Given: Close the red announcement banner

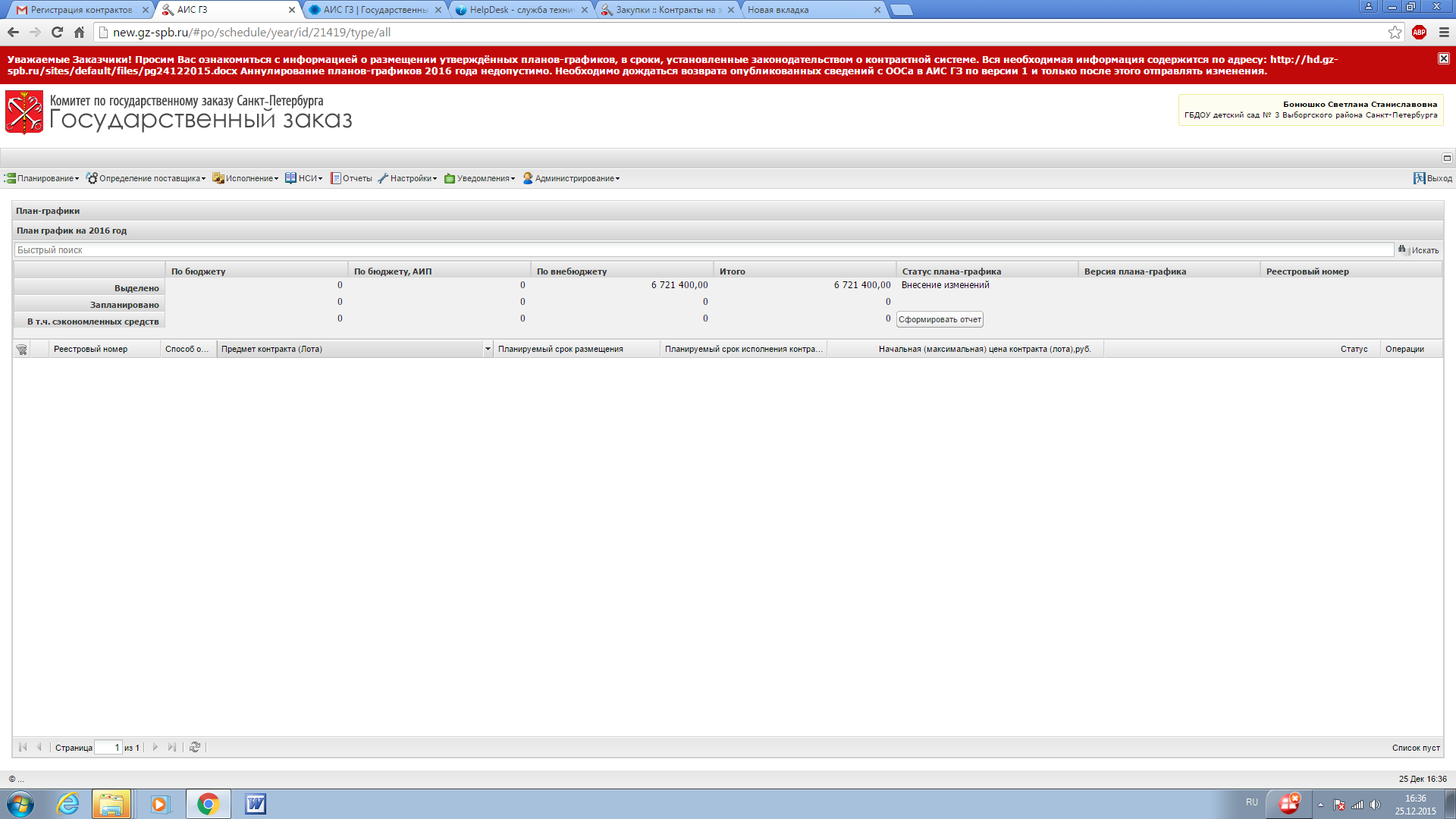Looking at the screenshot, I should click(x=1444, y=58).
